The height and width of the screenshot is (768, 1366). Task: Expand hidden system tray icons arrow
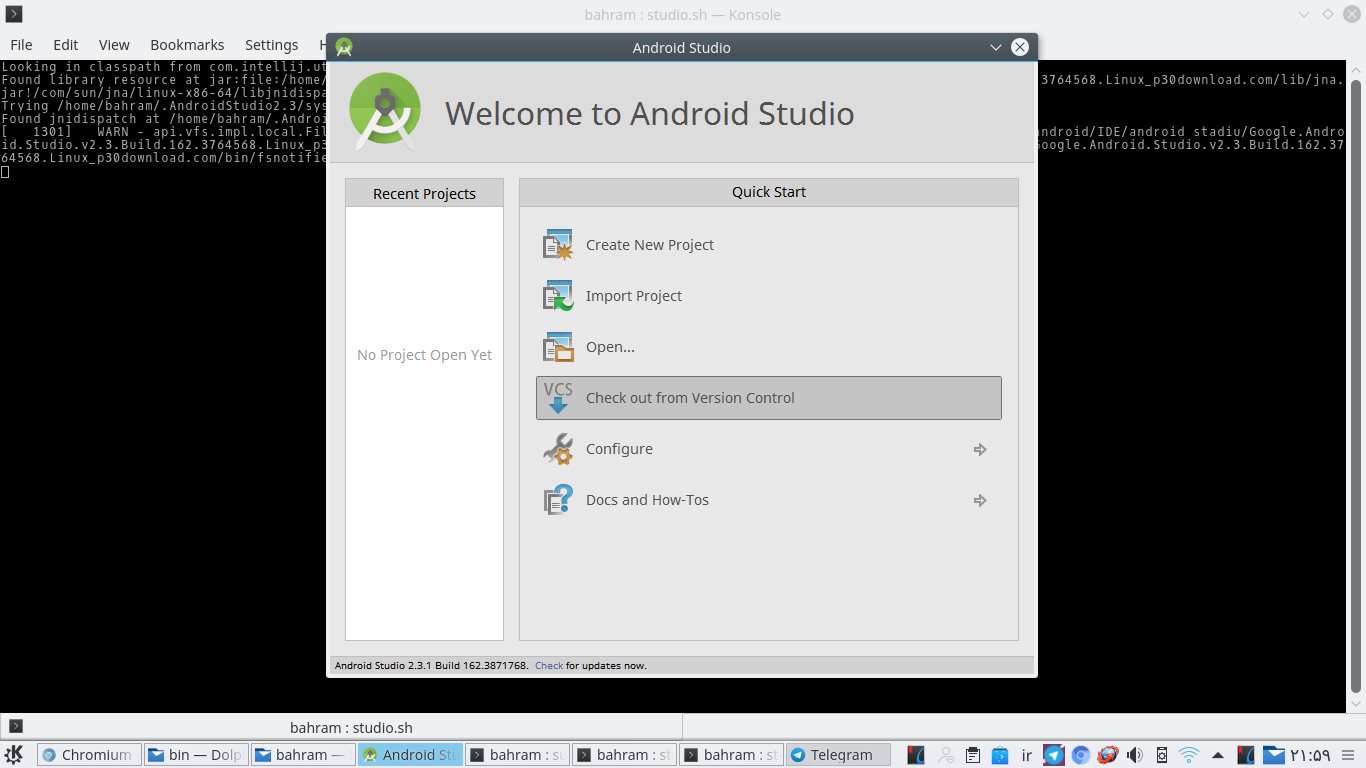point(1217,755)
